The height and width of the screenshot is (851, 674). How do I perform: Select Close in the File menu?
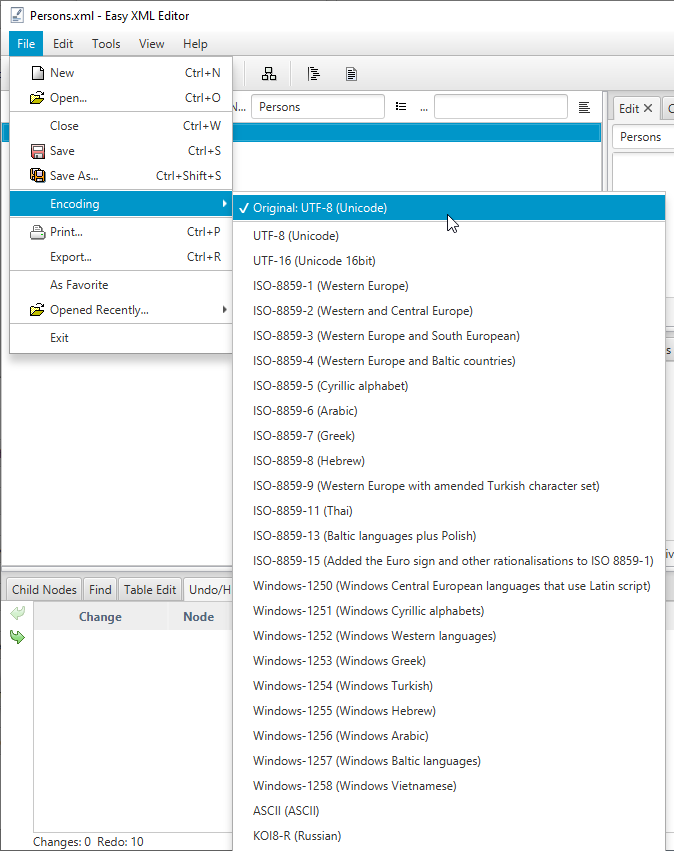click(x=121, y=125)
